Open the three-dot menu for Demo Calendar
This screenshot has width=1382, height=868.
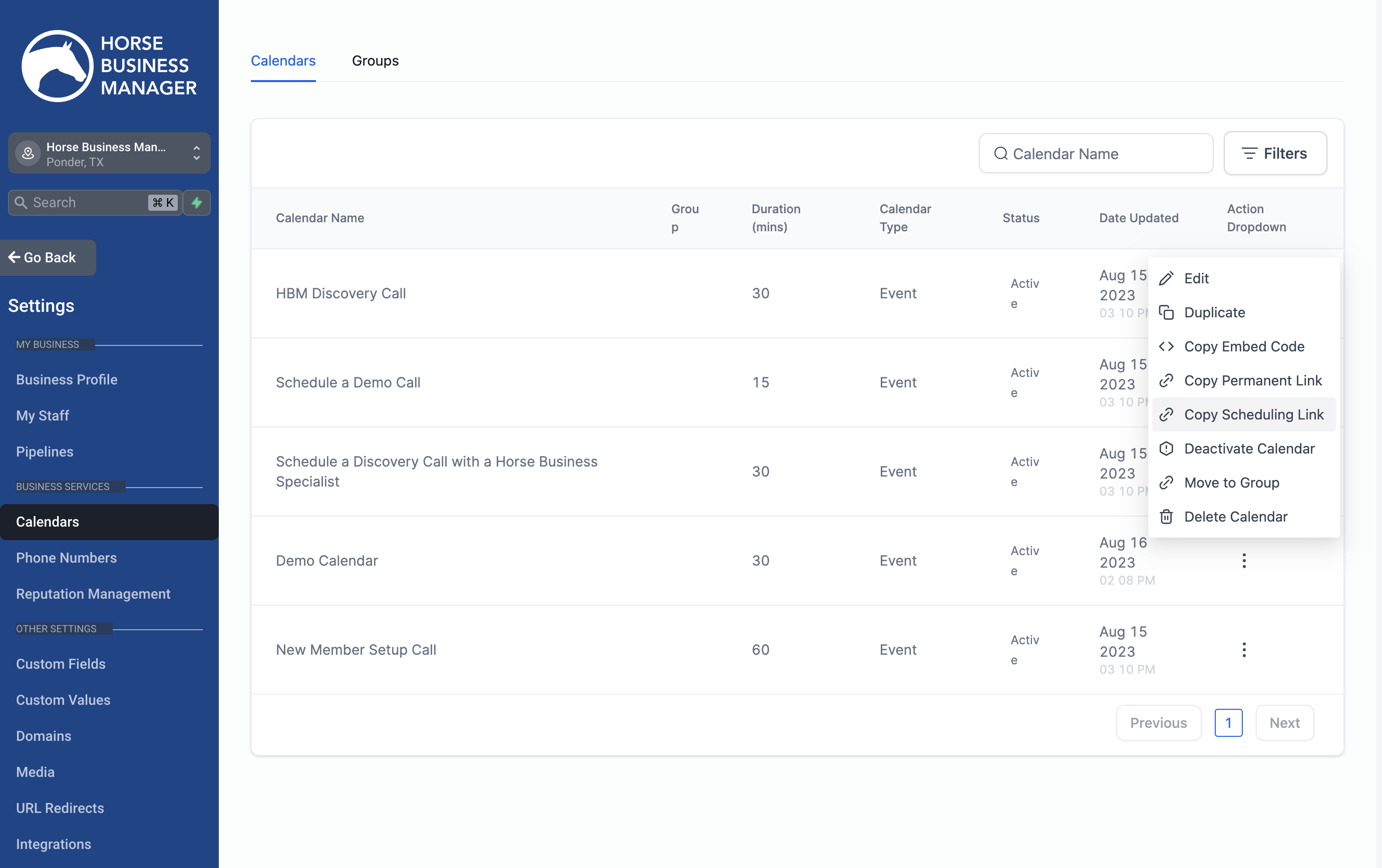[1244, 561]
